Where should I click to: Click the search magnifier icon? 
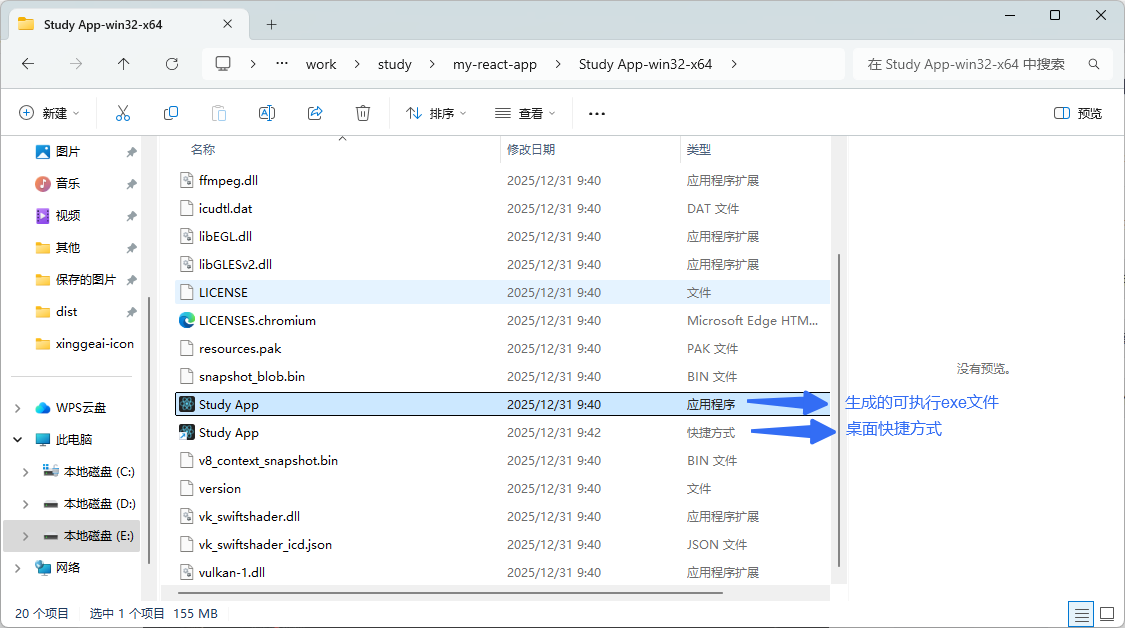tap(1094, 64)
